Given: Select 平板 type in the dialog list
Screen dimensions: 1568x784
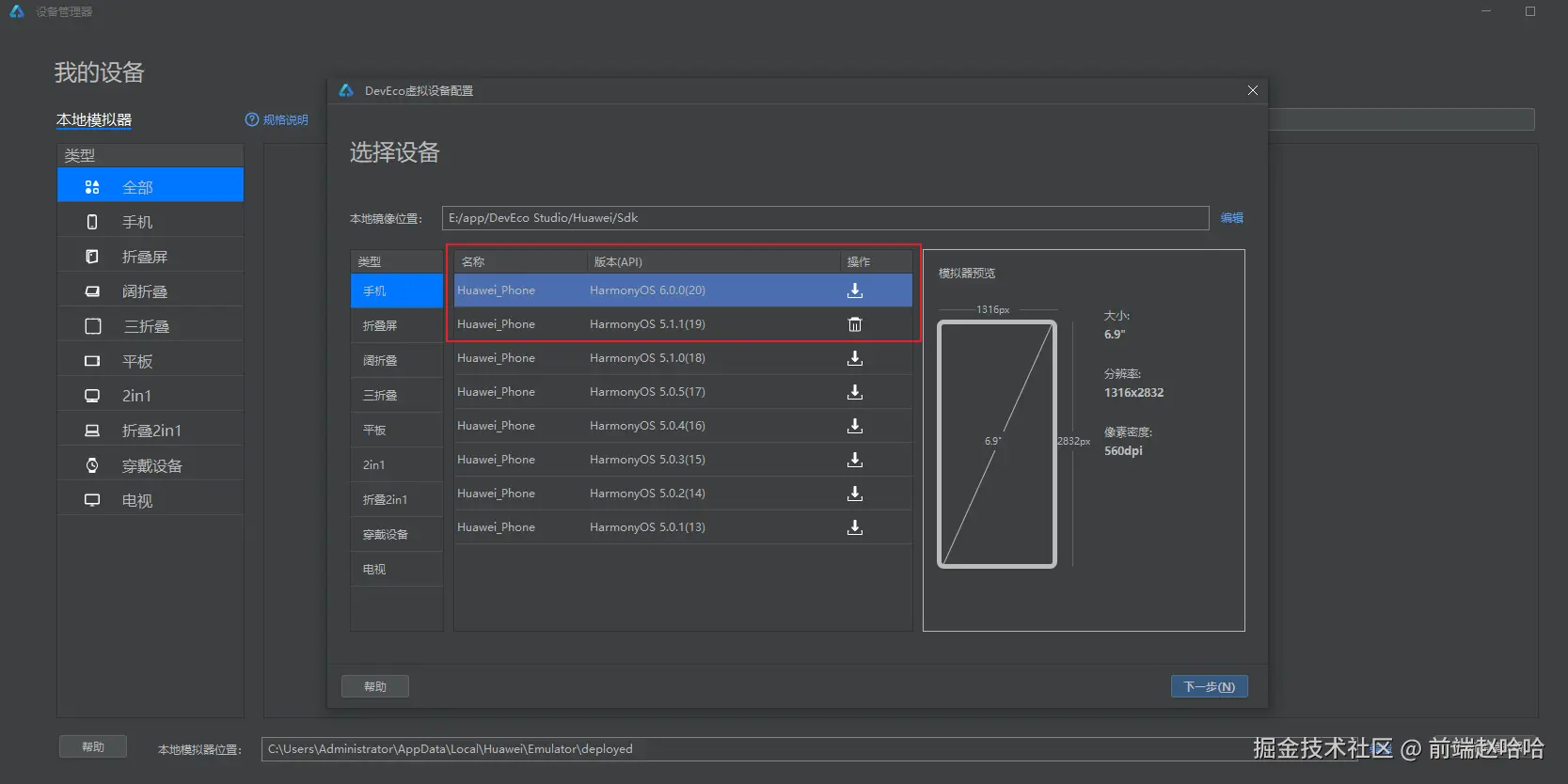Looking at the screenshot, I should pyautogui.click(x=397, y=430).
